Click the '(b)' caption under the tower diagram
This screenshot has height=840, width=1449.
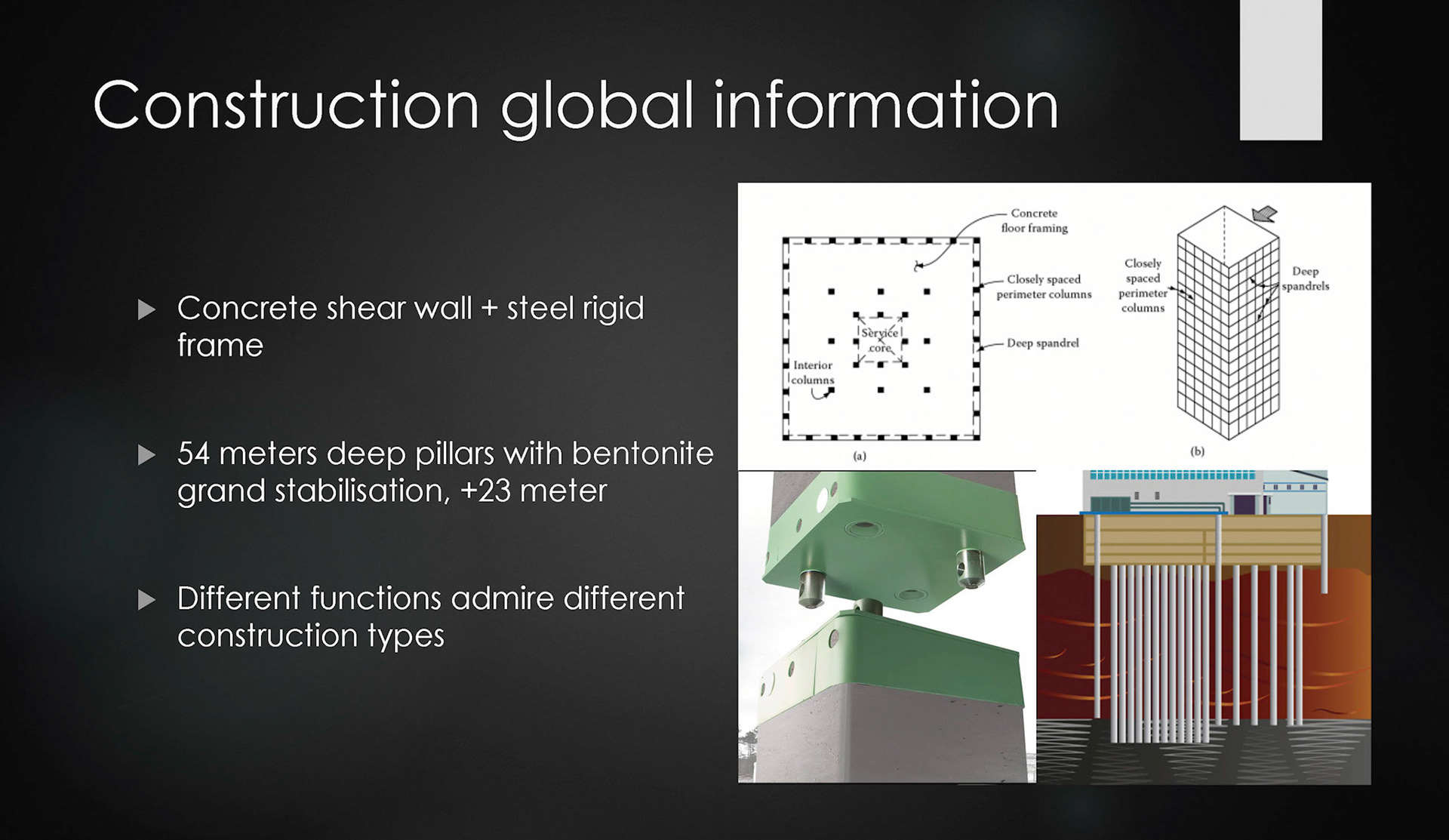point(1197,451)
